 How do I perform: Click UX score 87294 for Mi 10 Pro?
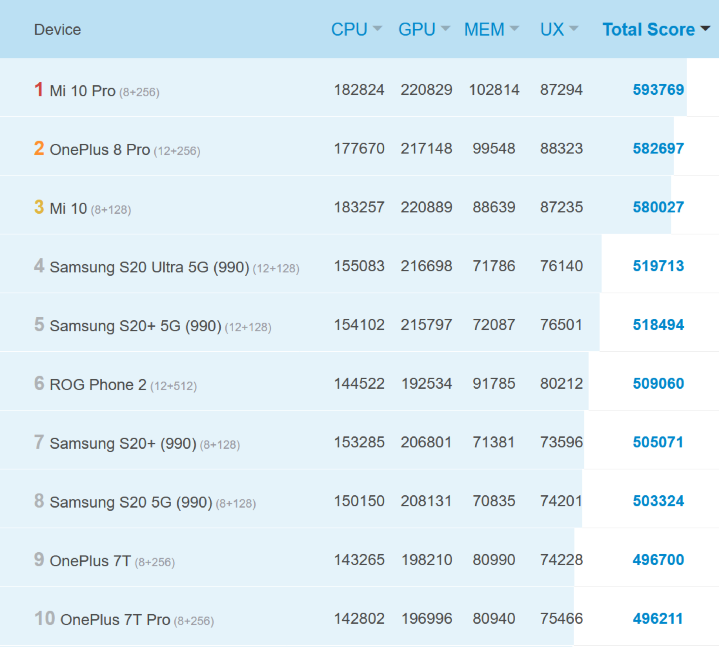click(x=561, y=89)
